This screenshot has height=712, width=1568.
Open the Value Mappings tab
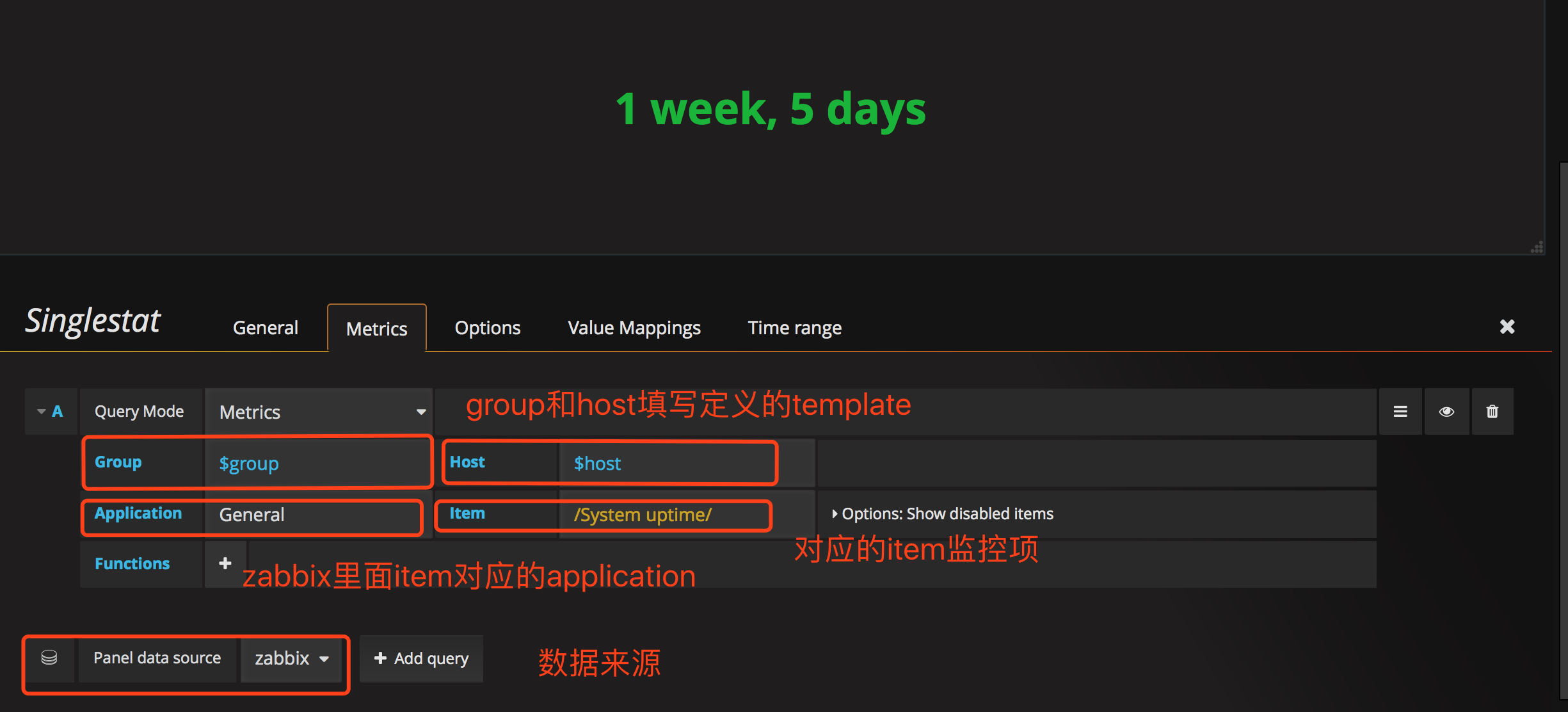[x=634, y=328]
